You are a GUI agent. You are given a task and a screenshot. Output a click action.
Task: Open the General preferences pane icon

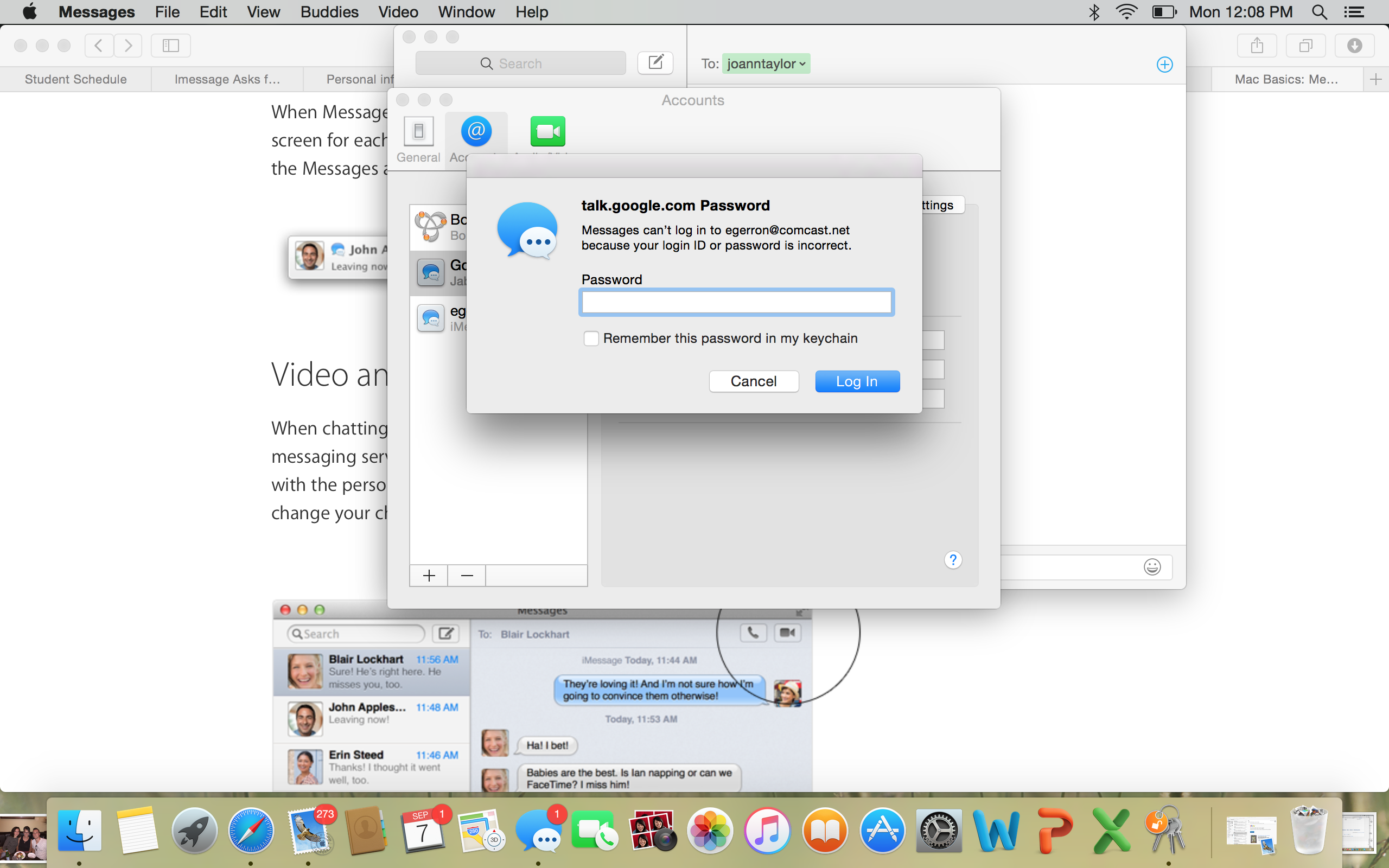pyautogui.click(x=418, y=132)
